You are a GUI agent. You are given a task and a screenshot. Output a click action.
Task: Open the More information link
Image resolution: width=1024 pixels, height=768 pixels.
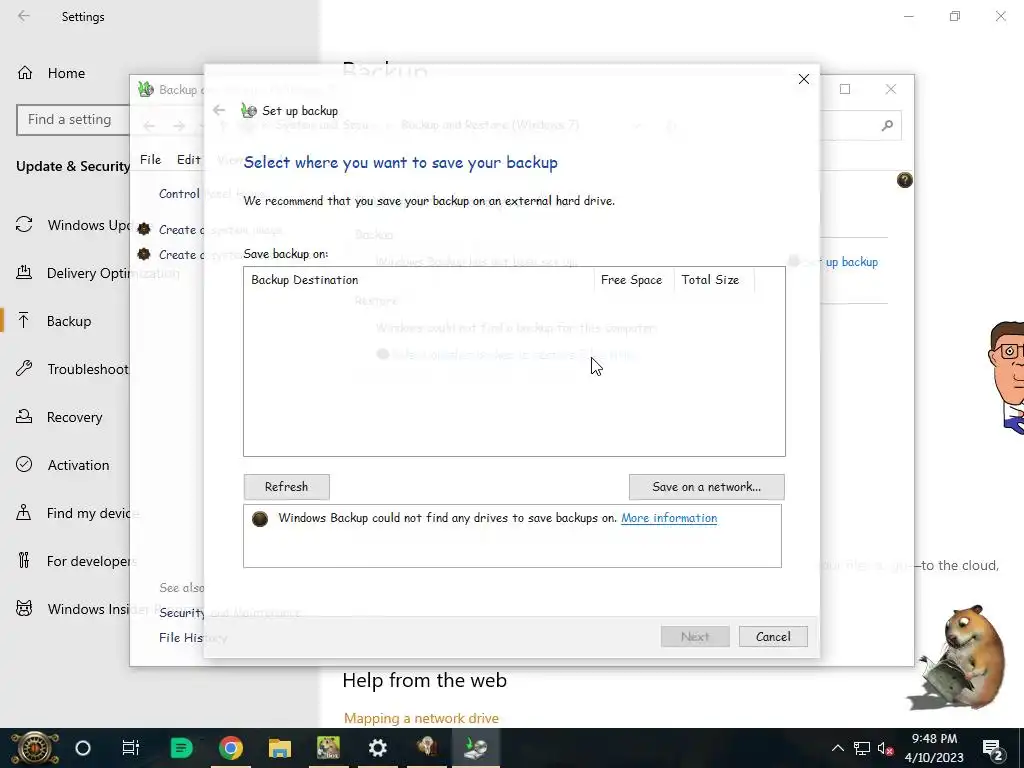click(x=669, y=518)
